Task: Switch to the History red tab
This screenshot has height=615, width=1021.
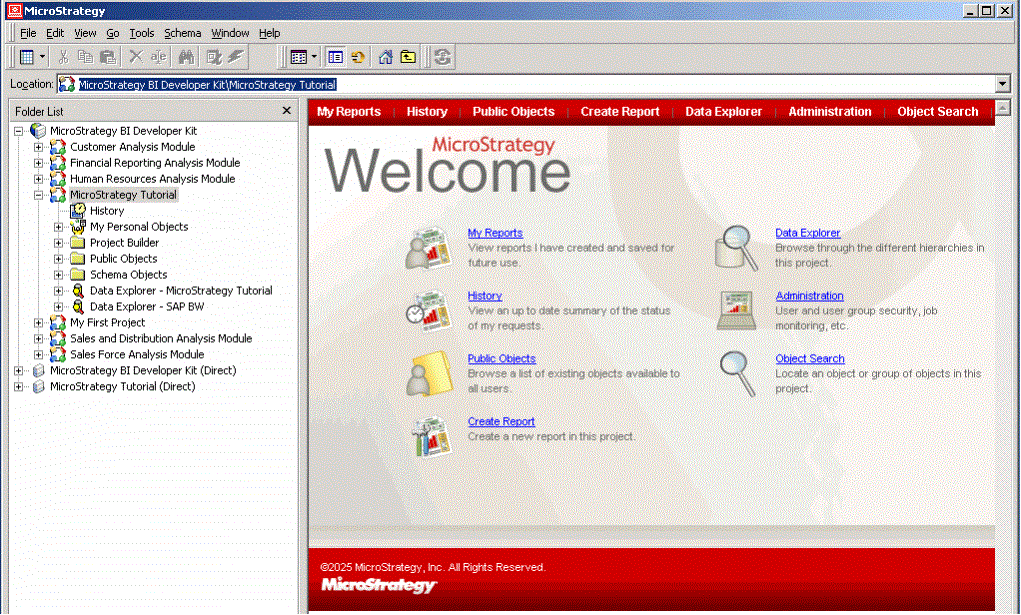Action: coord(427,112)
